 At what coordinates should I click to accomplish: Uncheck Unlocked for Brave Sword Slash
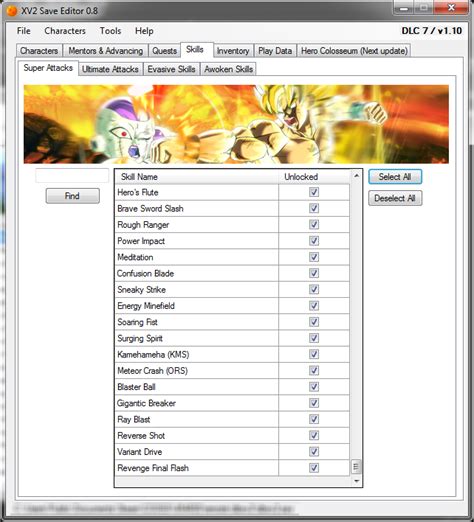[314, 208]
